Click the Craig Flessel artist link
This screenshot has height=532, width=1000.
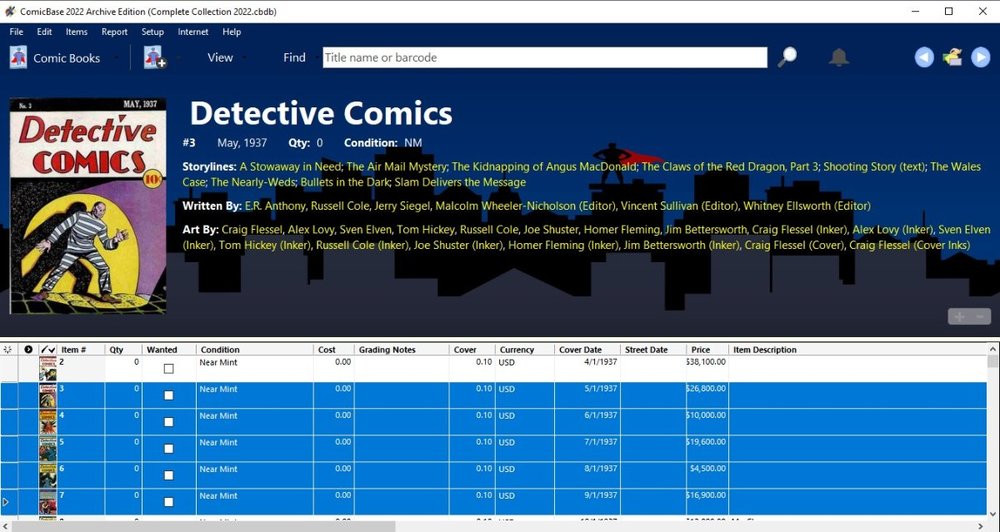(250, 229)
